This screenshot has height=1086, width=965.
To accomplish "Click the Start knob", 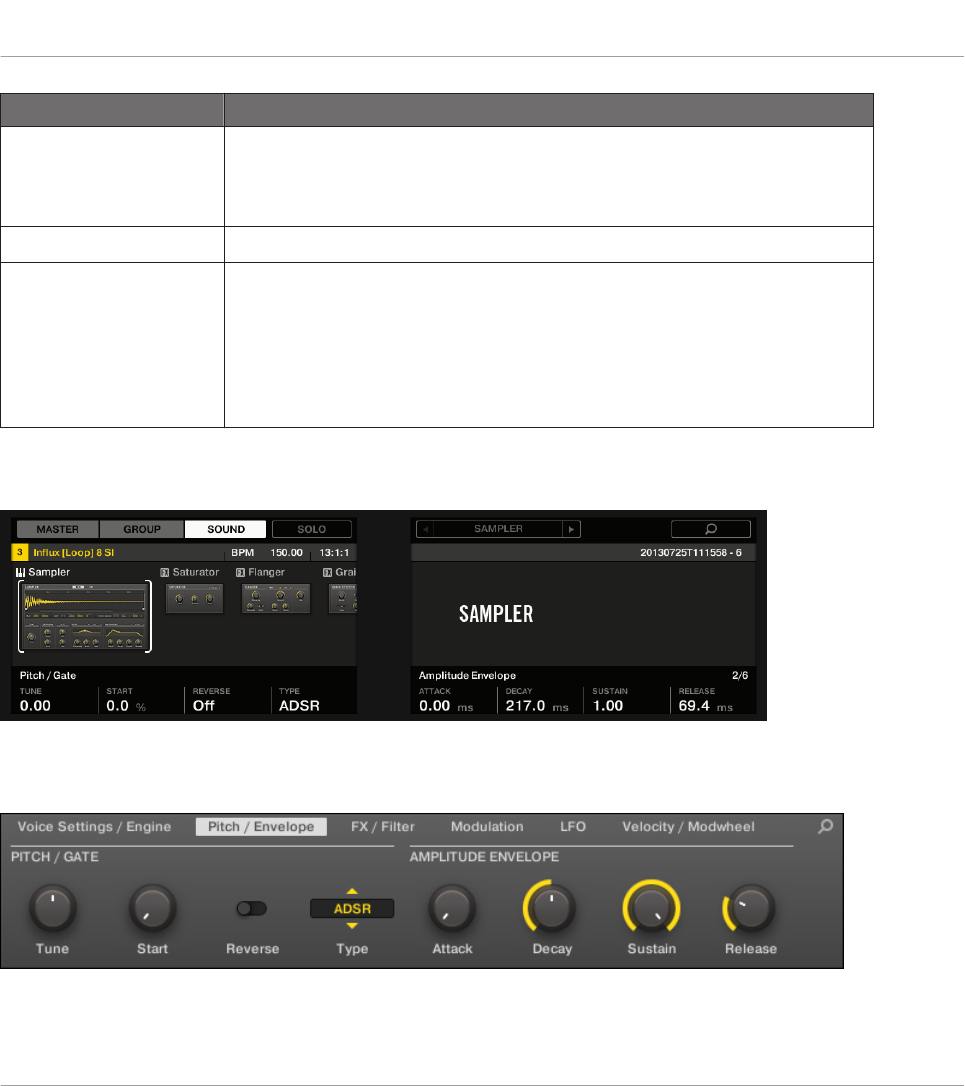I will pos(152,908).
